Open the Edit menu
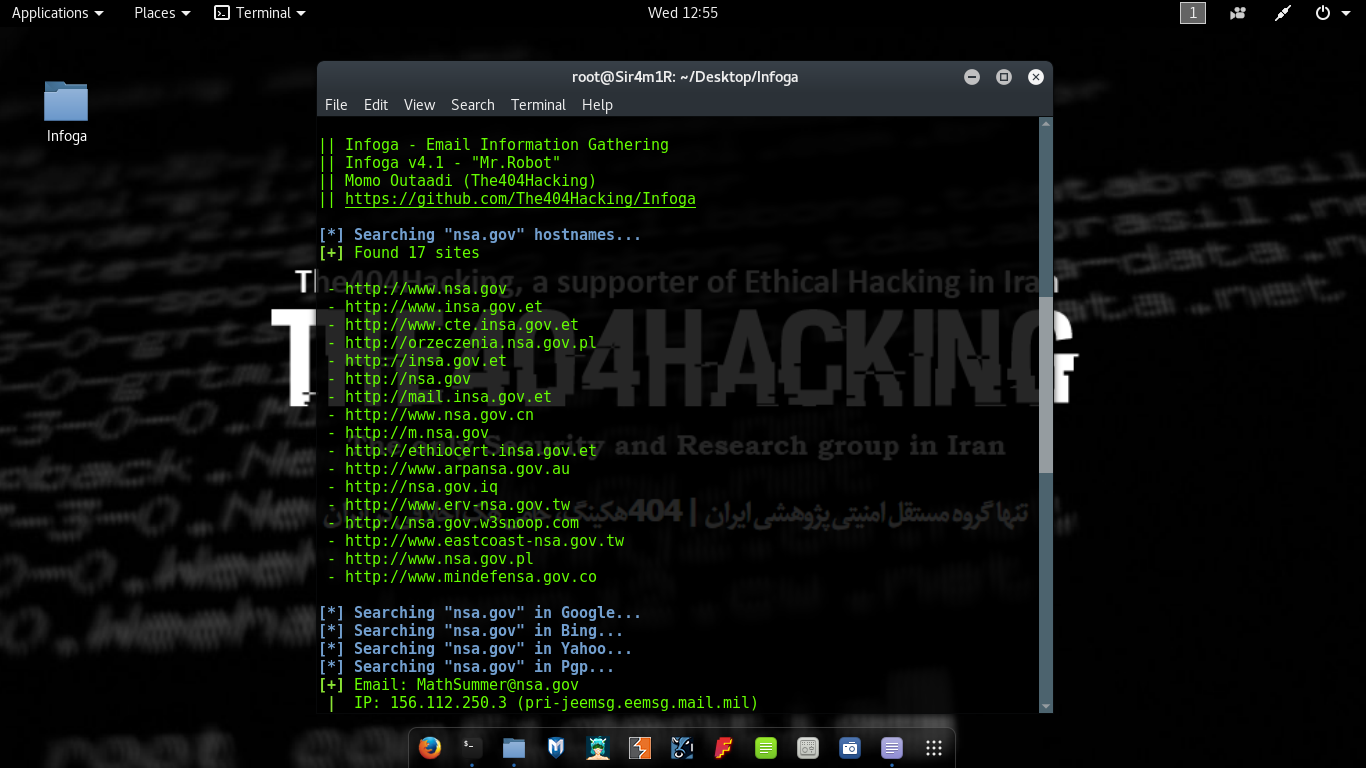This screenshot has width=1366, height=768. pyautogui.click(x=376, y=105)
